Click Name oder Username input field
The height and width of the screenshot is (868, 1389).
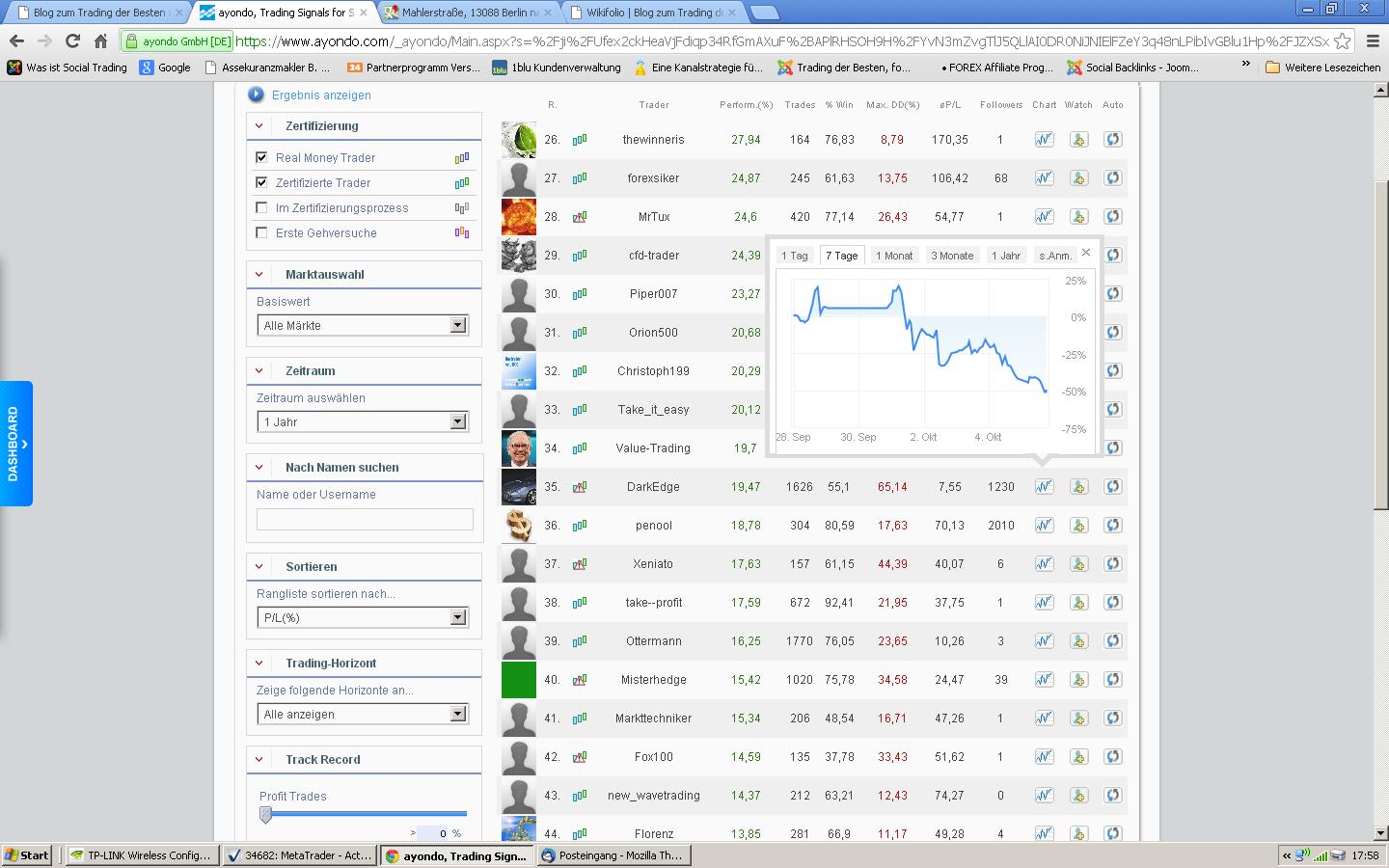point(365,520)
